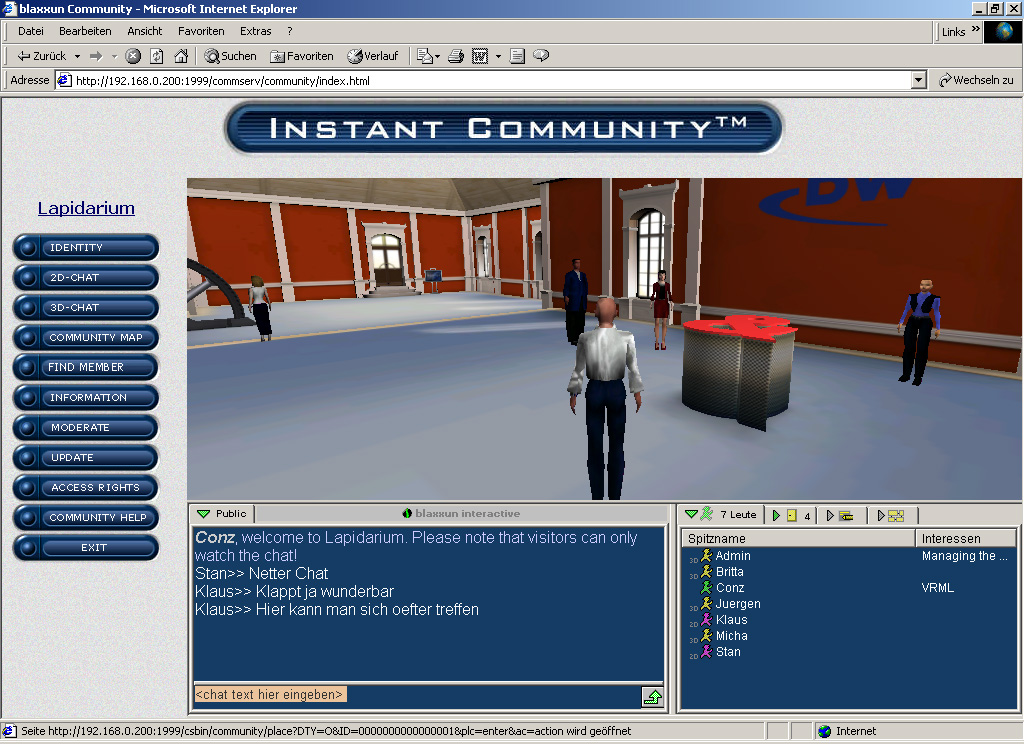Click Juergen's avatar icon in people list
The width and height of the screenshot is (1024, 744).
click(706, 604)
